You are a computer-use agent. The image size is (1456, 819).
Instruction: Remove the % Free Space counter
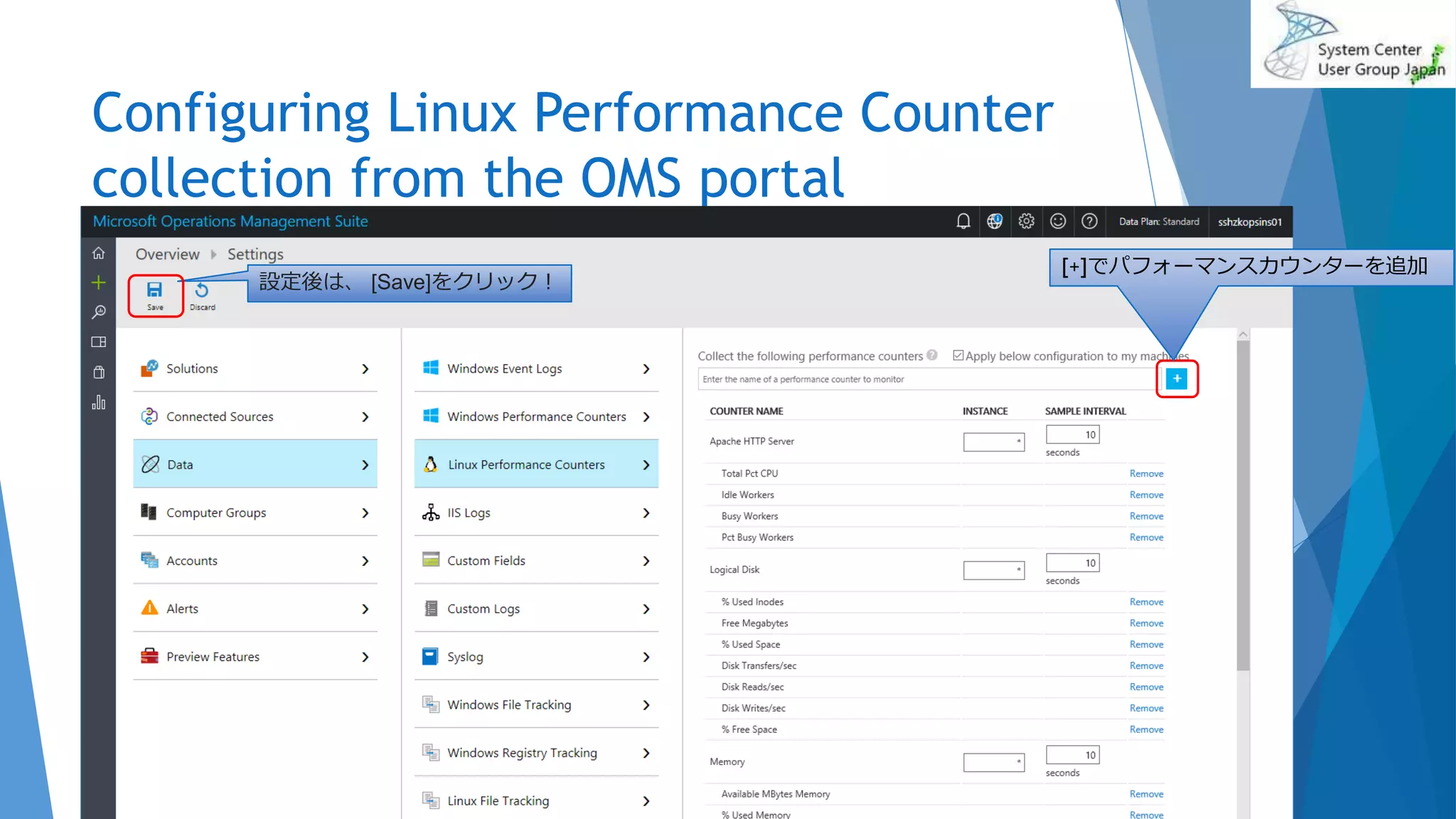[x=1146, y=729]
